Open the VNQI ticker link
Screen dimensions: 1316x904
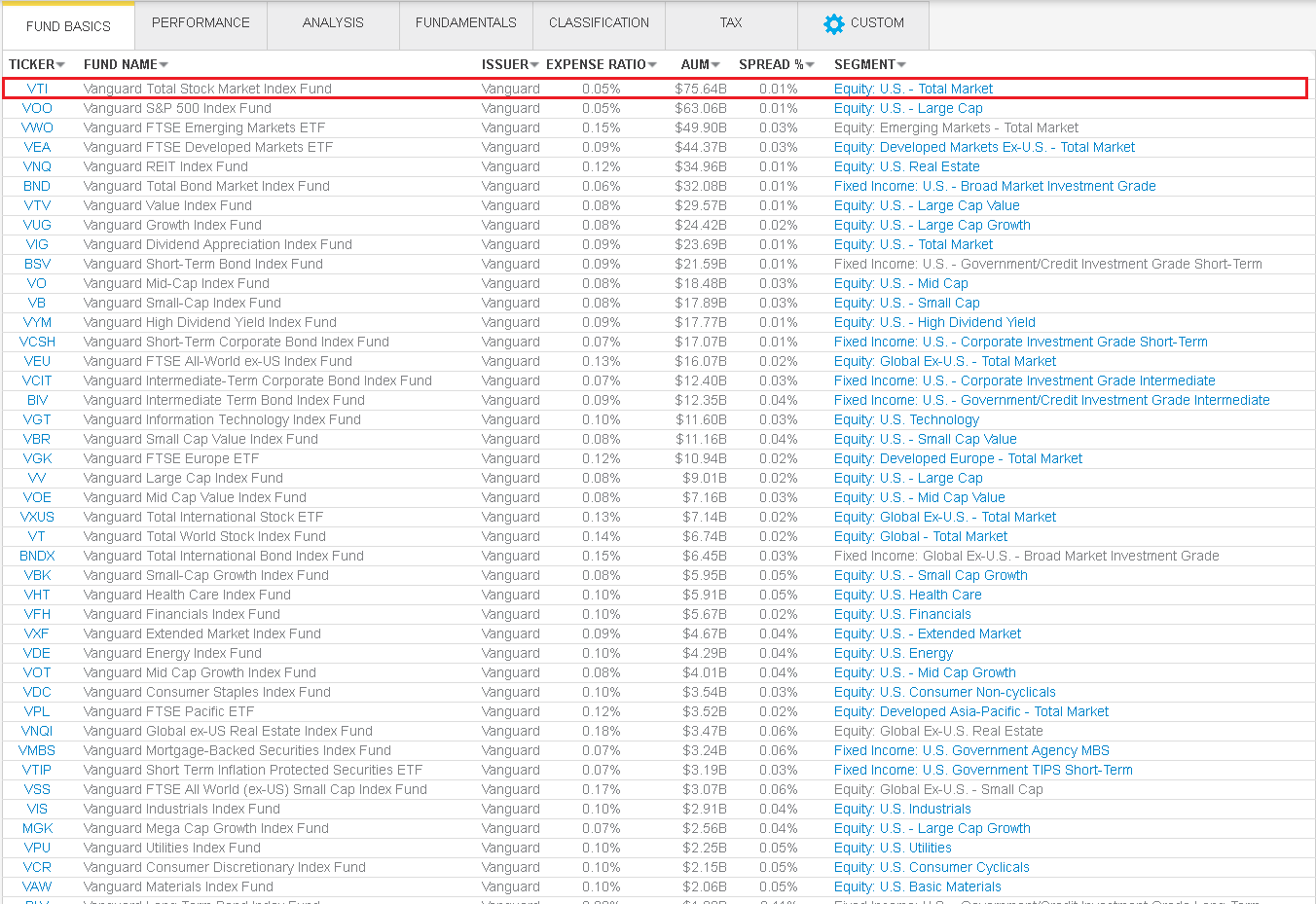point(37,731)
